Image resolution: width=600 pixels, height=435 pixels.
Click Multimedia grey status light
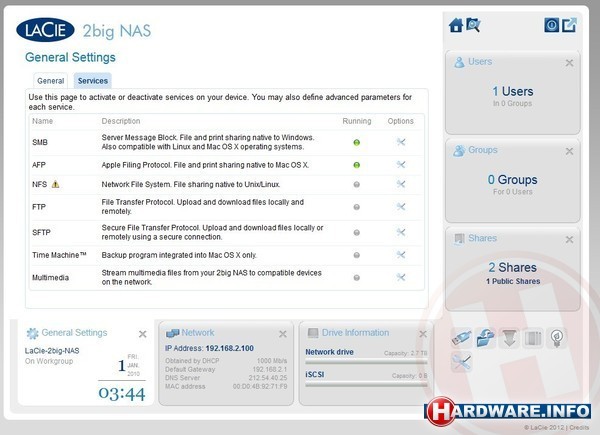coord(356,278)
